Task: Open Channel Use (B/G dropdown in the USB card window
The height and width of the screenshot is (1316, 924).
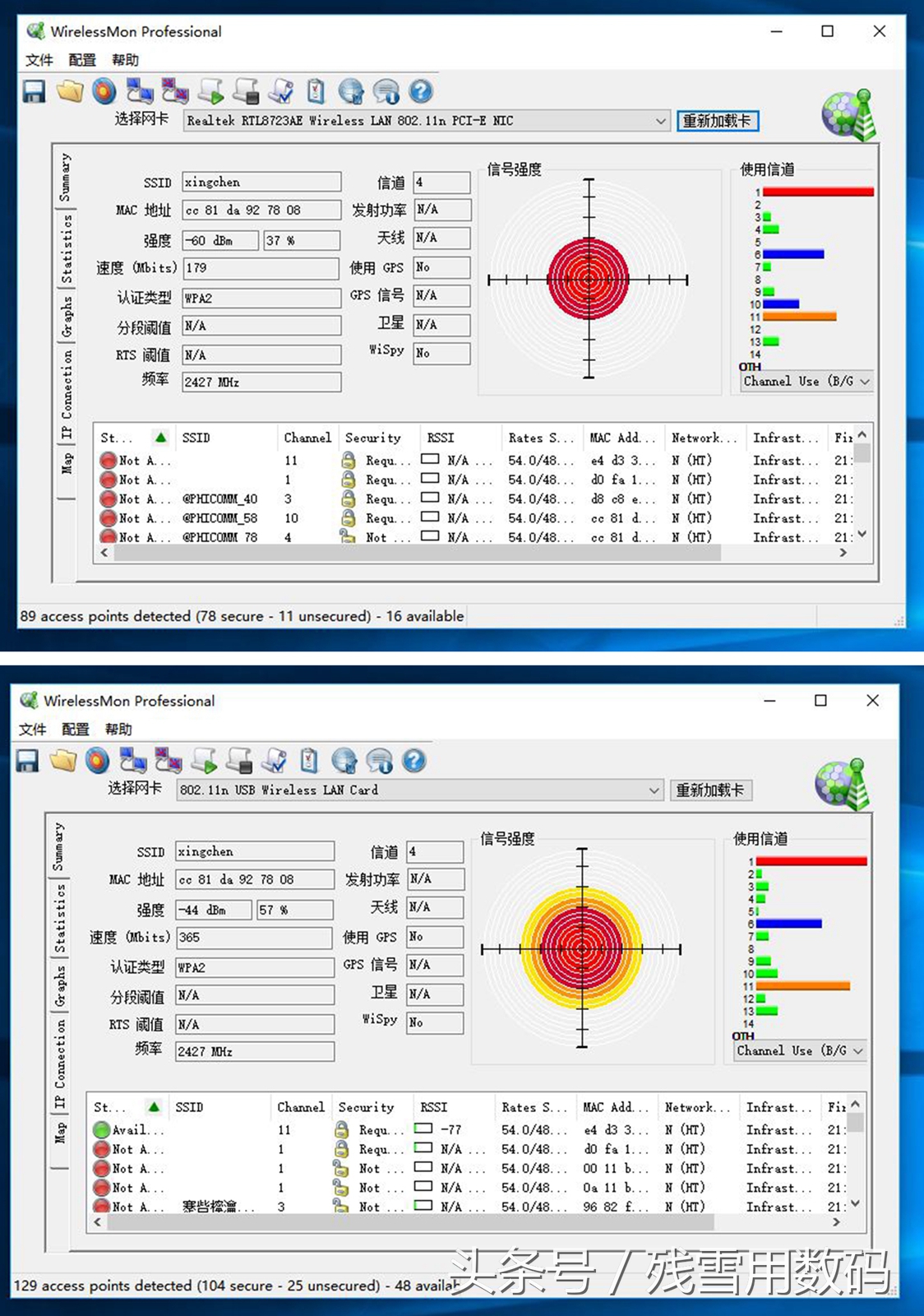Action: [x=800, y=1051]
